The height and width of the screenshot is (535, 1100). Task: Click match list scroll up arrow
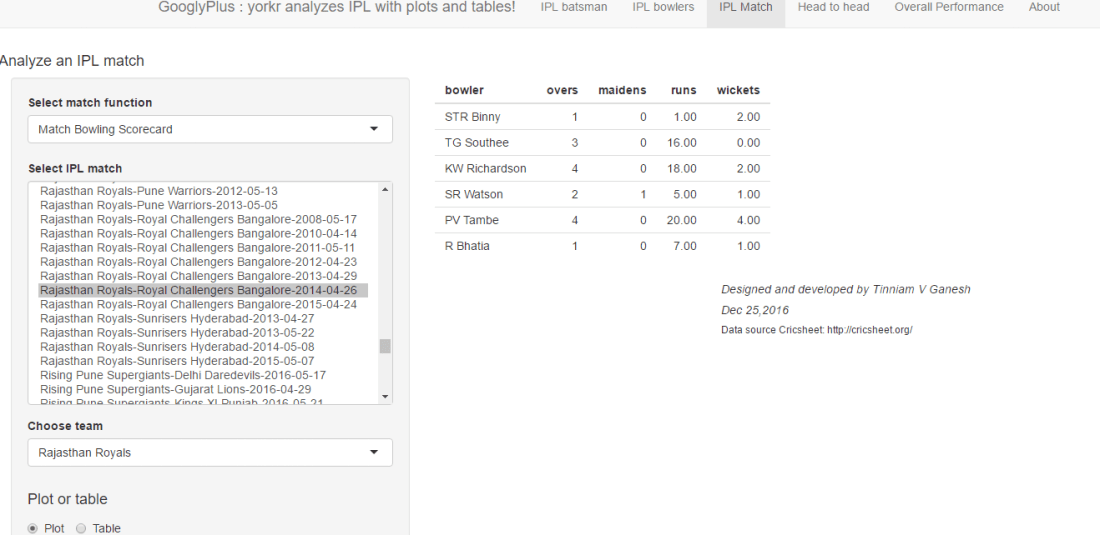385,188
